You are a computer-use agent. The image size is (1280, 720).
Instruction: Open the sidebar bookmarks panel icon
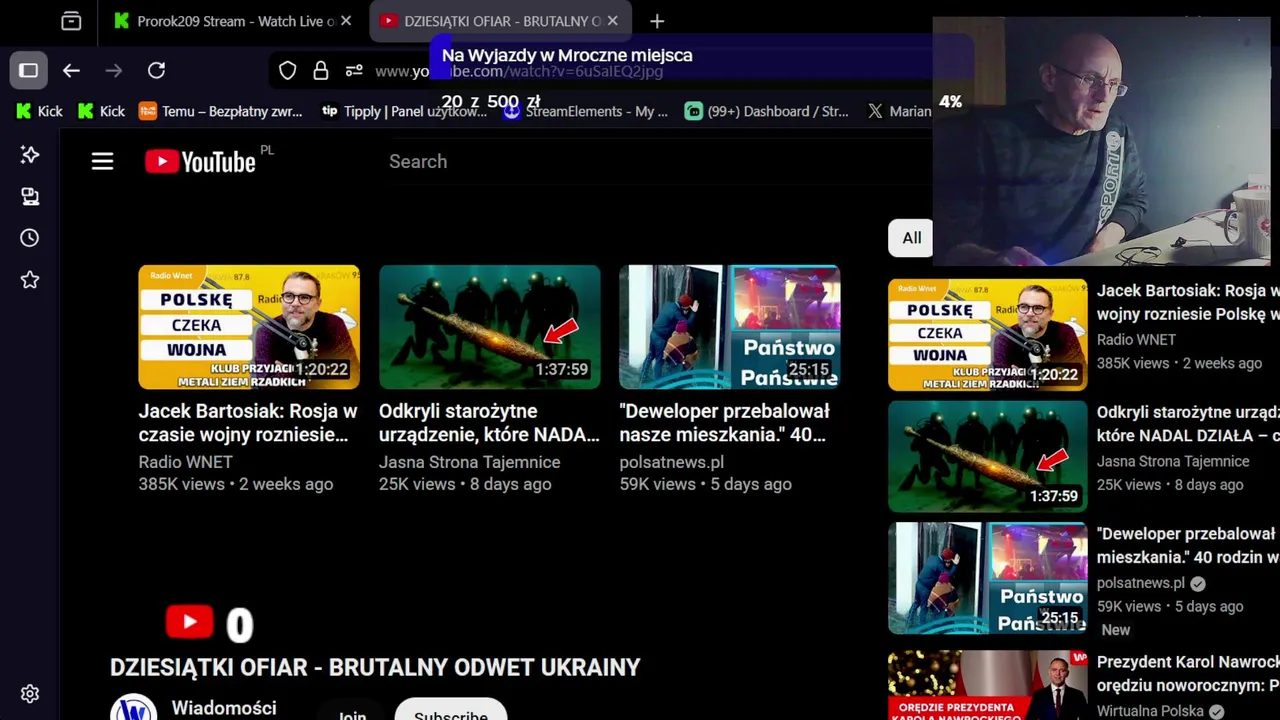[30, 196]
